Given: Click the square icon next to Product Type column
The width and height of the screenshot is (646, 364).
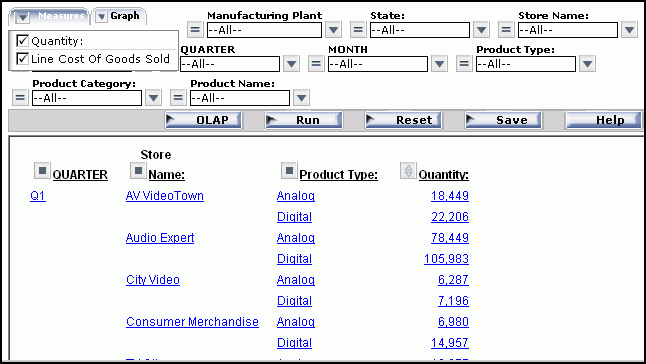Looking at the screenshot, I should pos(289,170).
